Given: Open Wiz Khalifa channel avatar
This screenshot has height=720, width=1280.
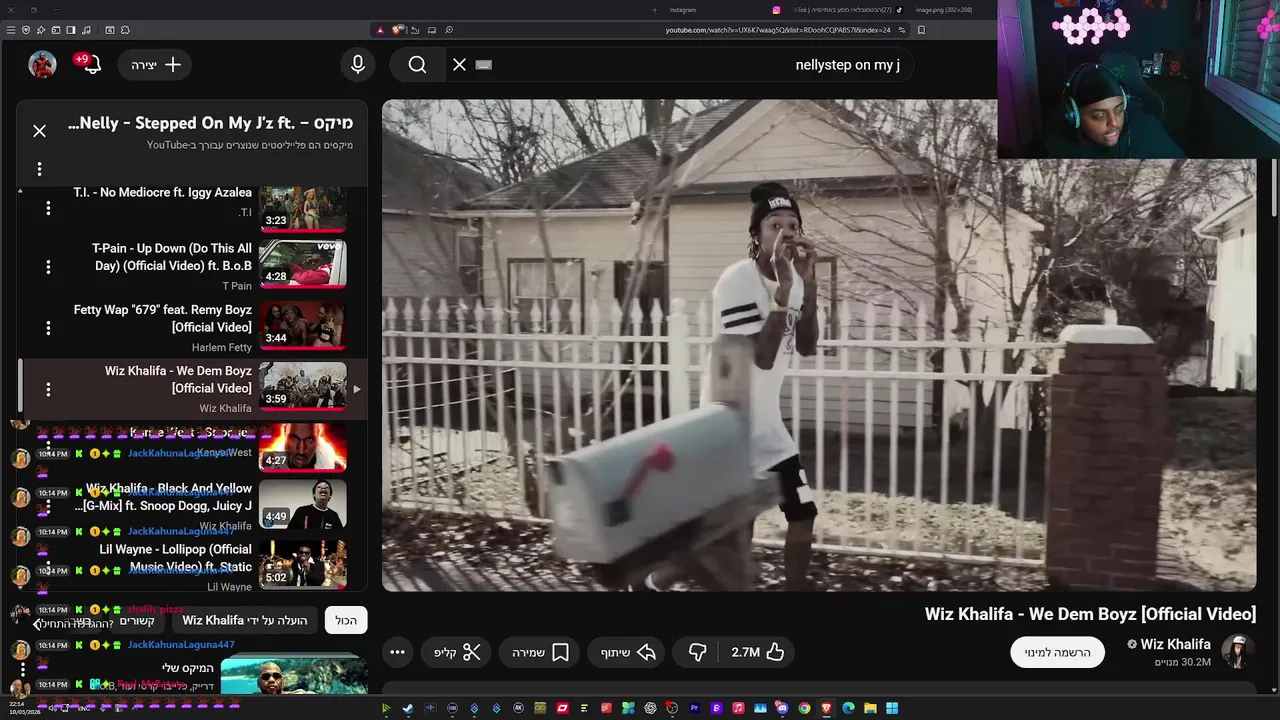Looking at the screenshot, I should point(1238,652).
